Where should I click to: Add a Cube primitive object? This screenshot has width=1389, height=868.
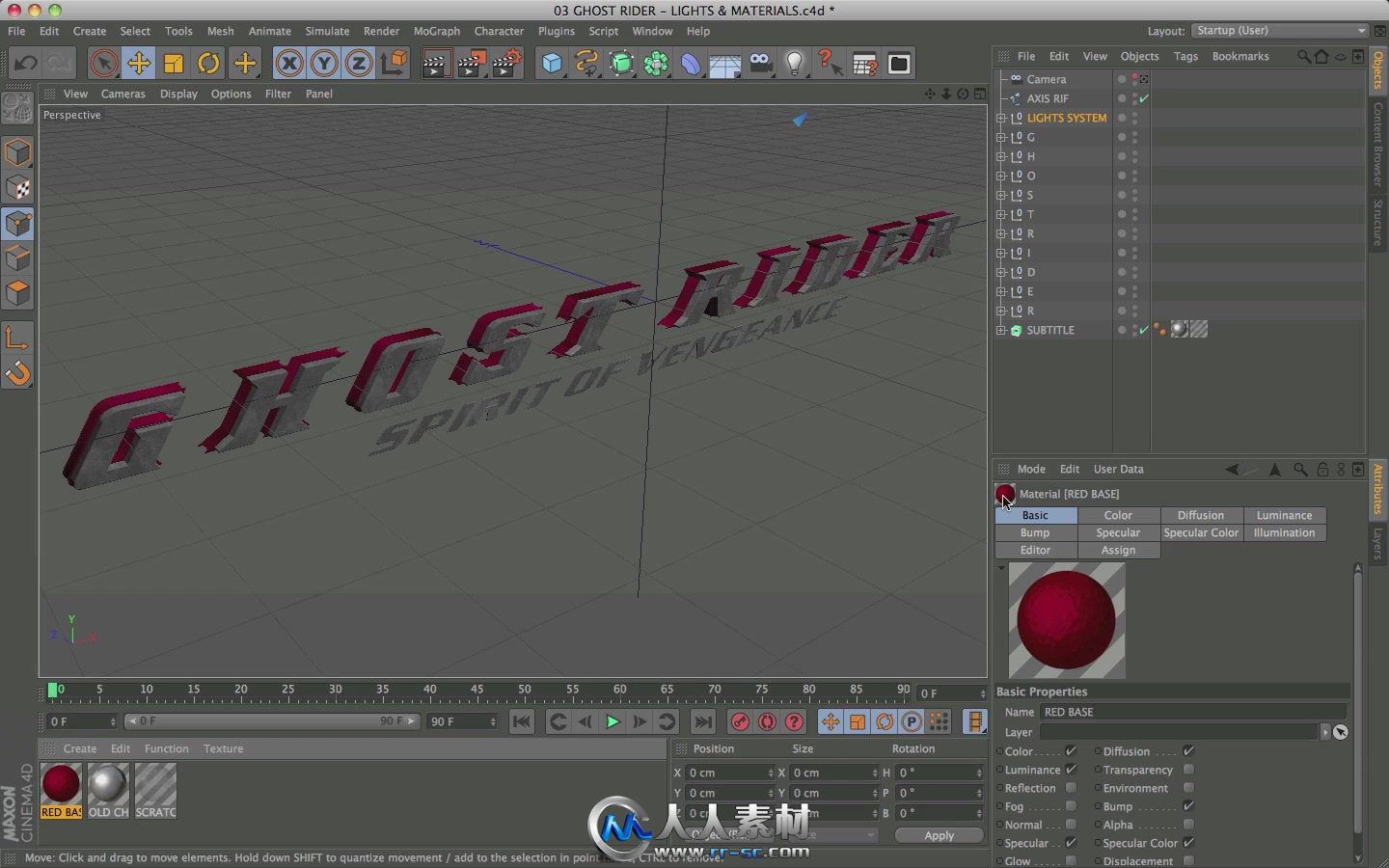[x=552, y=64]
